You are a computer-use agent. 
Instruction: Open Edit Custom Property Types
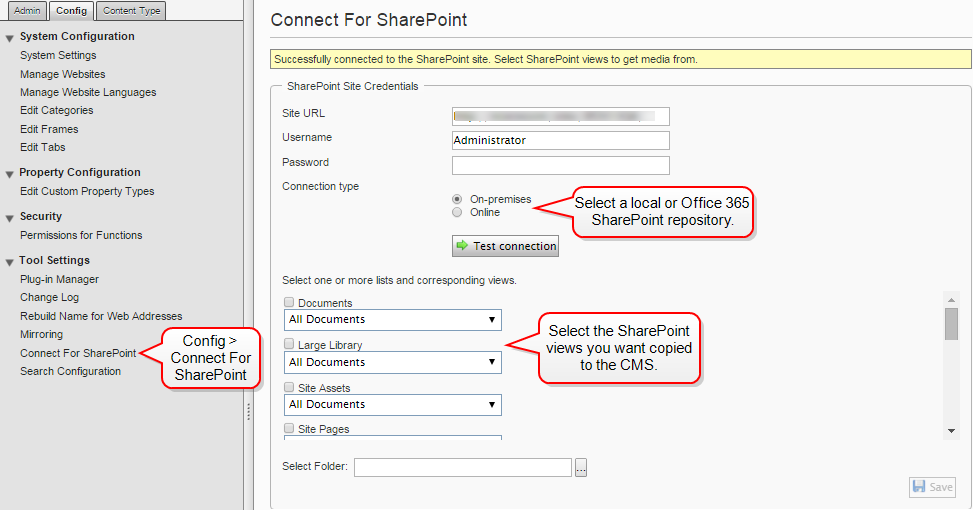pos(87,191)
